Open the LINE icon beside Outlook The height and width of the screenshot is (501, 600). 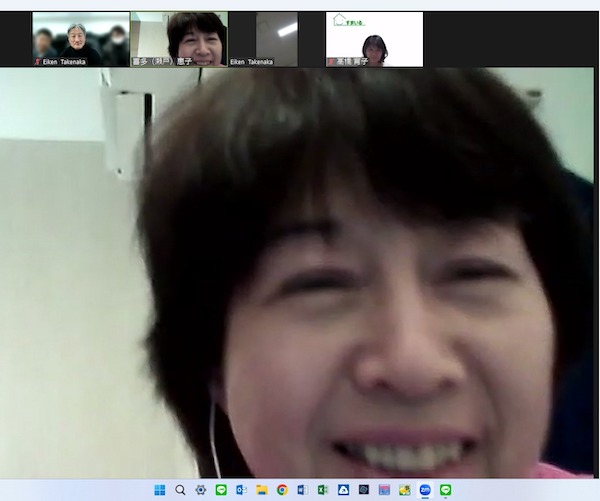coord(221,490)
